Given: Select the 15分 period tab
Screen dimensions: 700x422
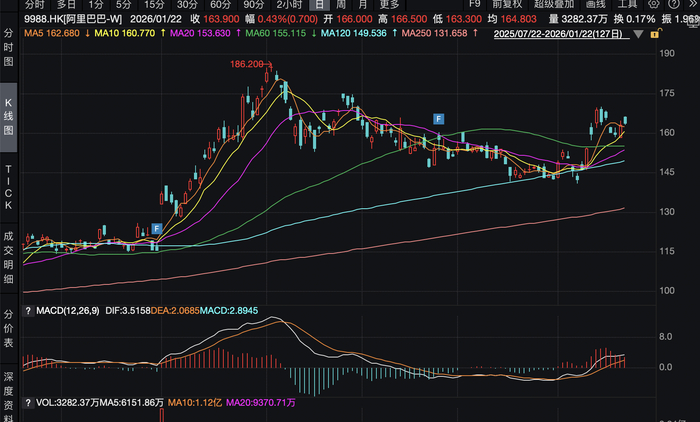Looking at the screenshot, I should pos(154,4).
